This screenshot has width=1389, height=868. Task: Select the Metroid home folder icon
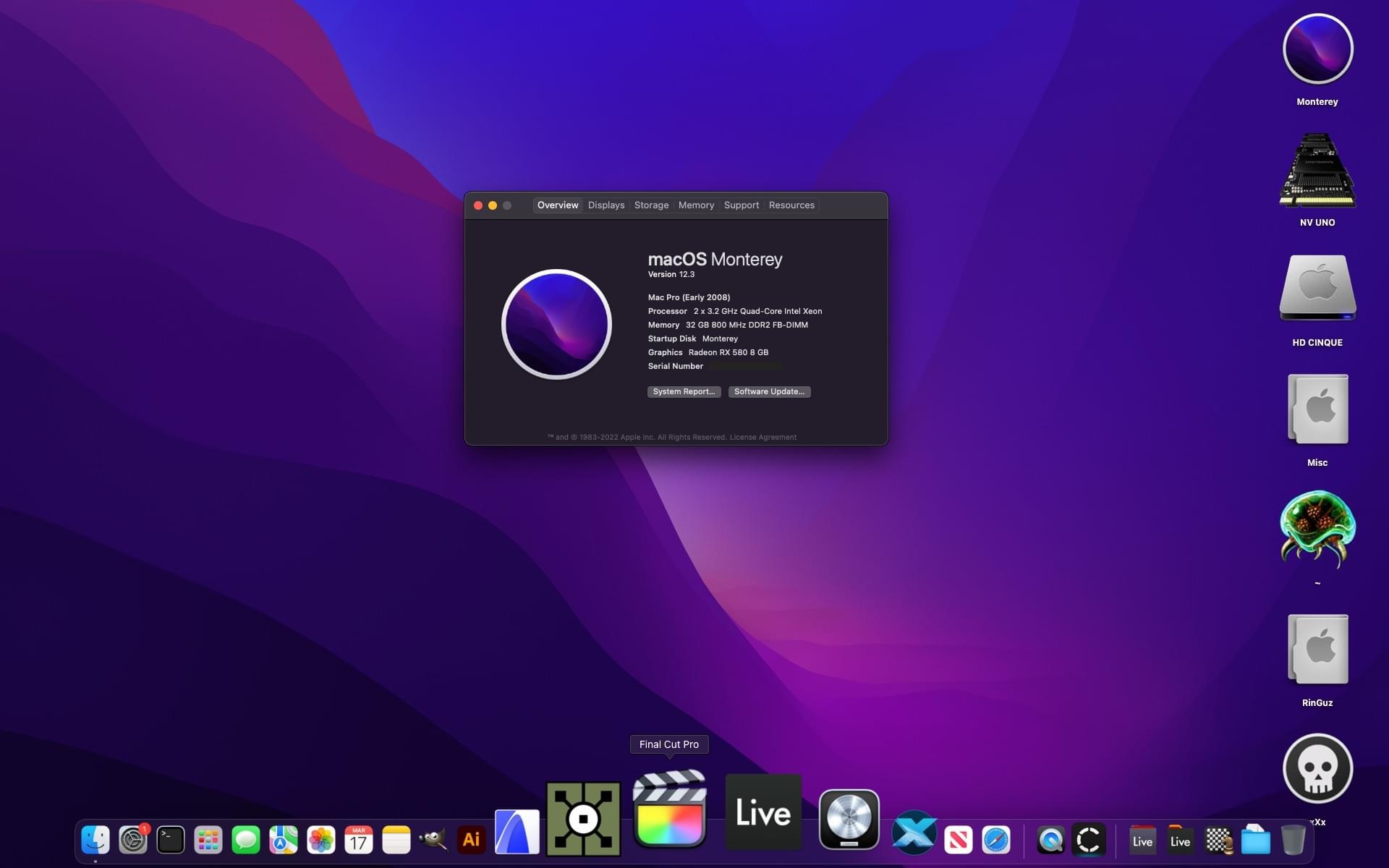[x=1317, y=529]
